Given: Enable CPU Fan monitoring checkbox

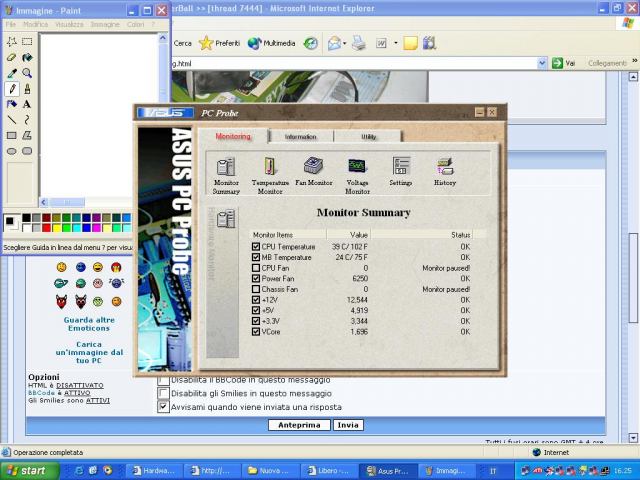Looking at the screenshot, I should point(256,268).
